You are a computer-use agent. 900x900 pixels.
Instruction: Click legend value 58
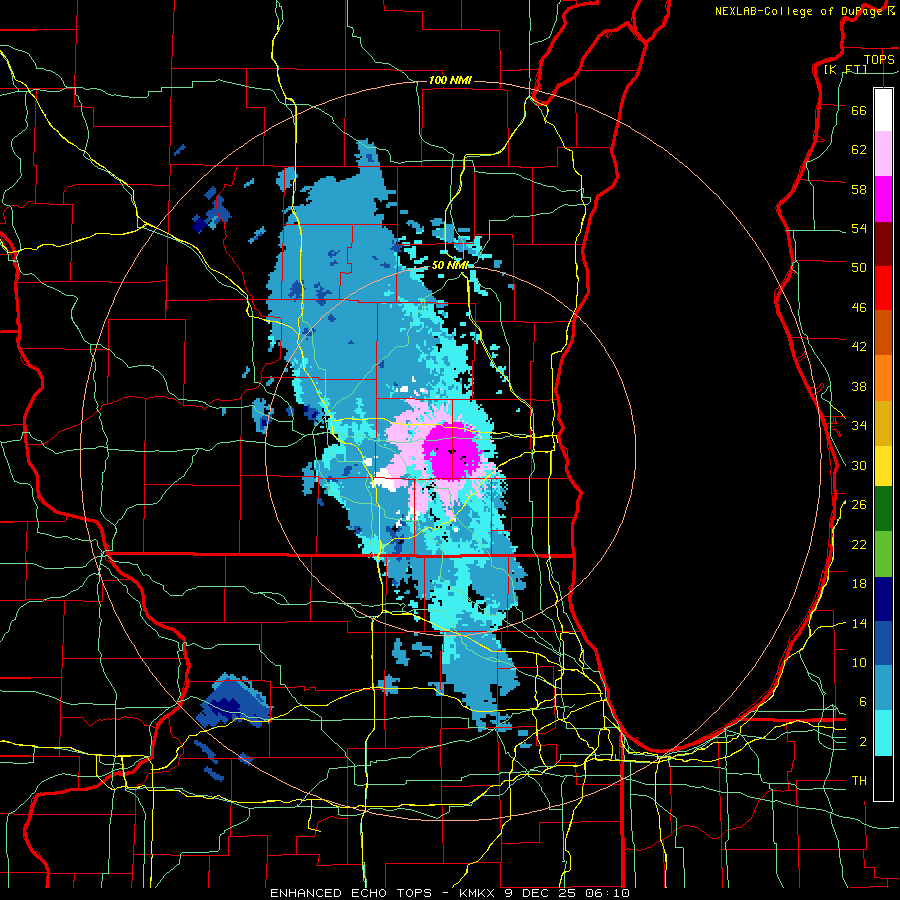859,189
